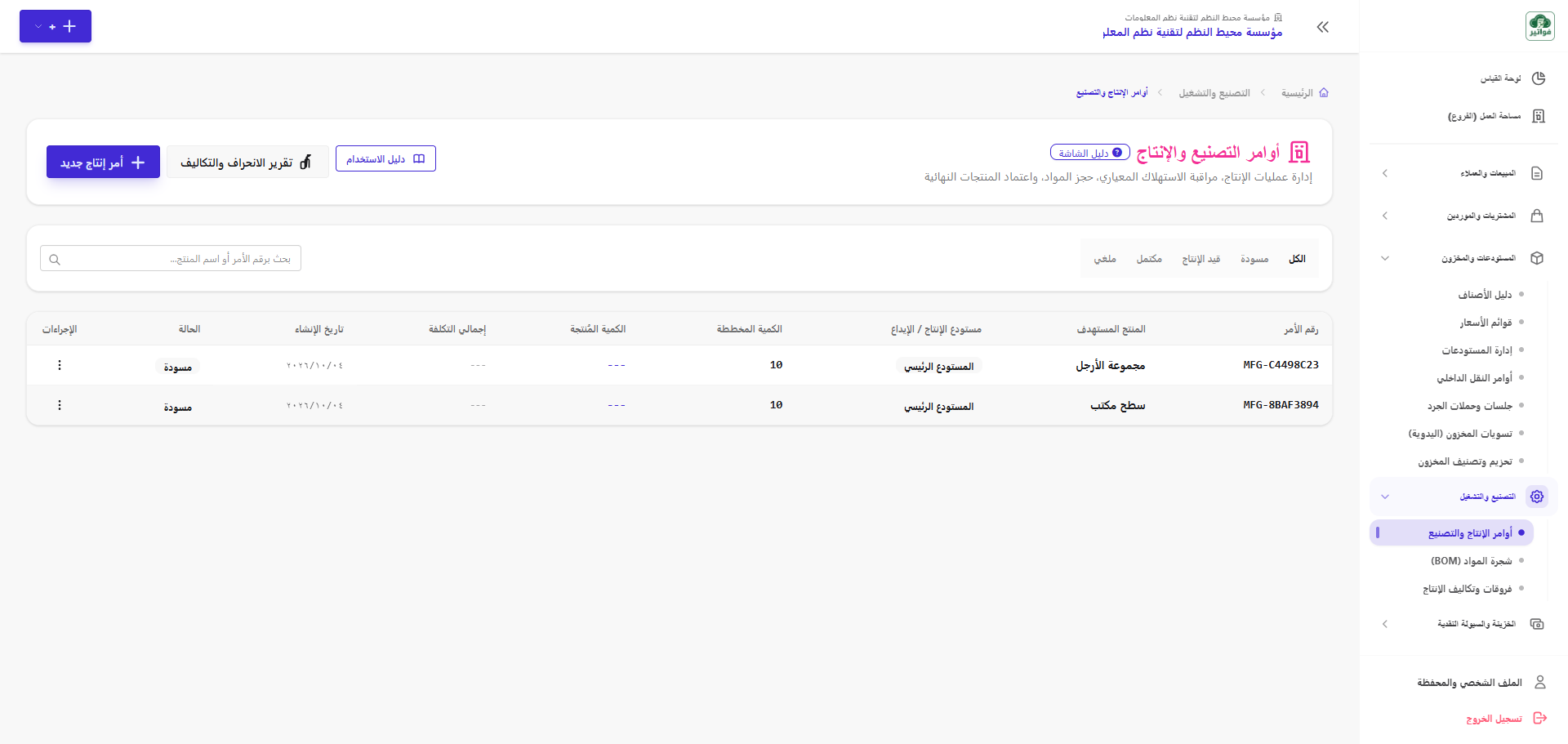Expand المشتريات والموردين chevron
1568x744 pixels.
click(1385, 216)
